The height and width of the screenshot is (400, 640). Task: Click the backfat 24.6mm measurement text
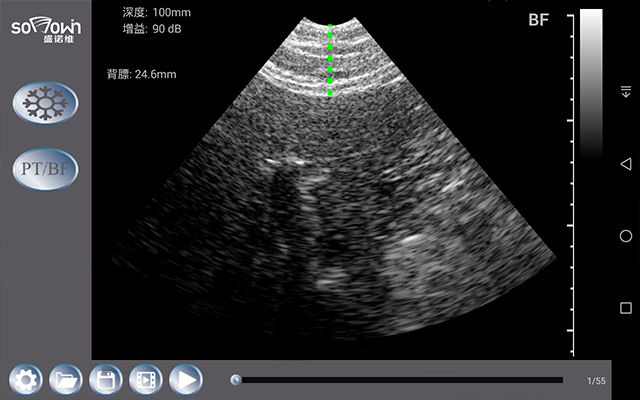pyautogui.click(x=141, y=74)
